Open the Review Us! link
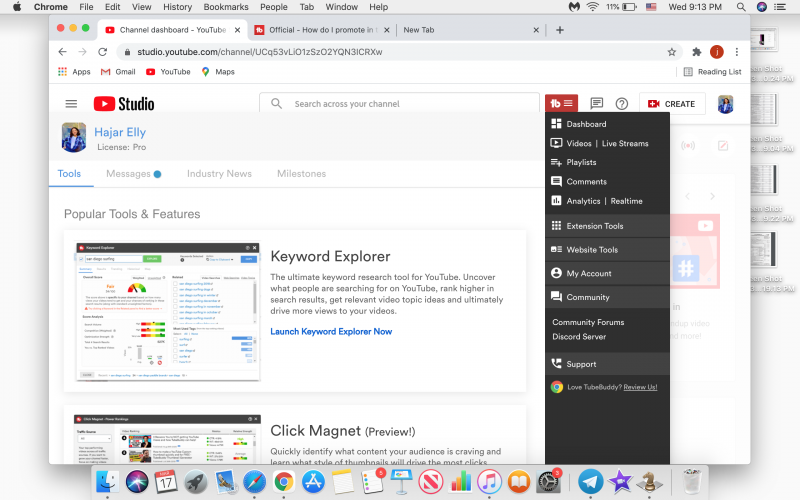The width and height of the screenshot is (800, 500). (x=640, y=387)
